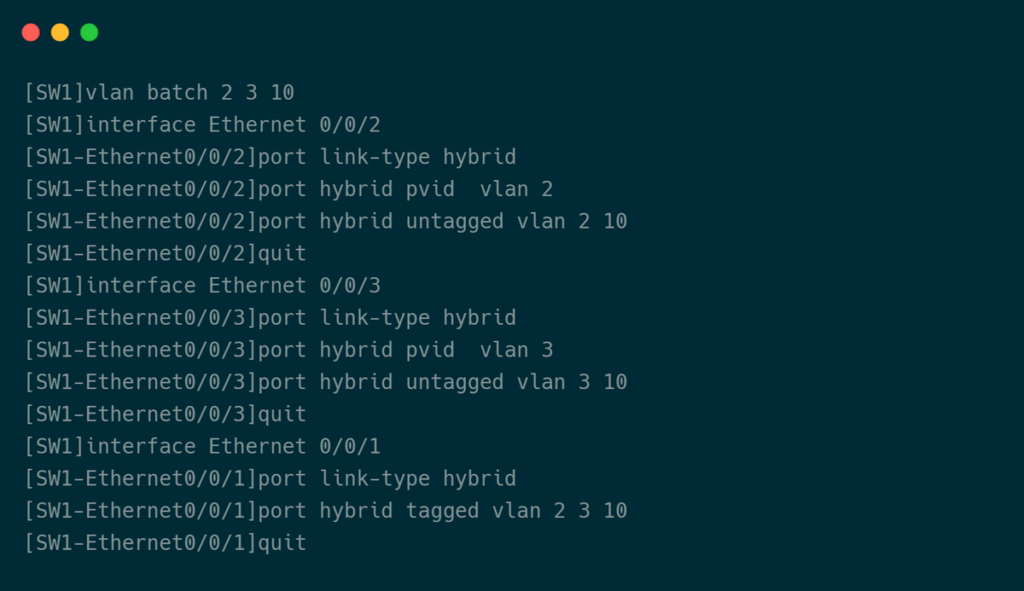The width and height of the screenshot is (1024, 591).
Task: Click "quit" on the Ethernet0/0/2 prompt
Action: (x=282, y=253)
